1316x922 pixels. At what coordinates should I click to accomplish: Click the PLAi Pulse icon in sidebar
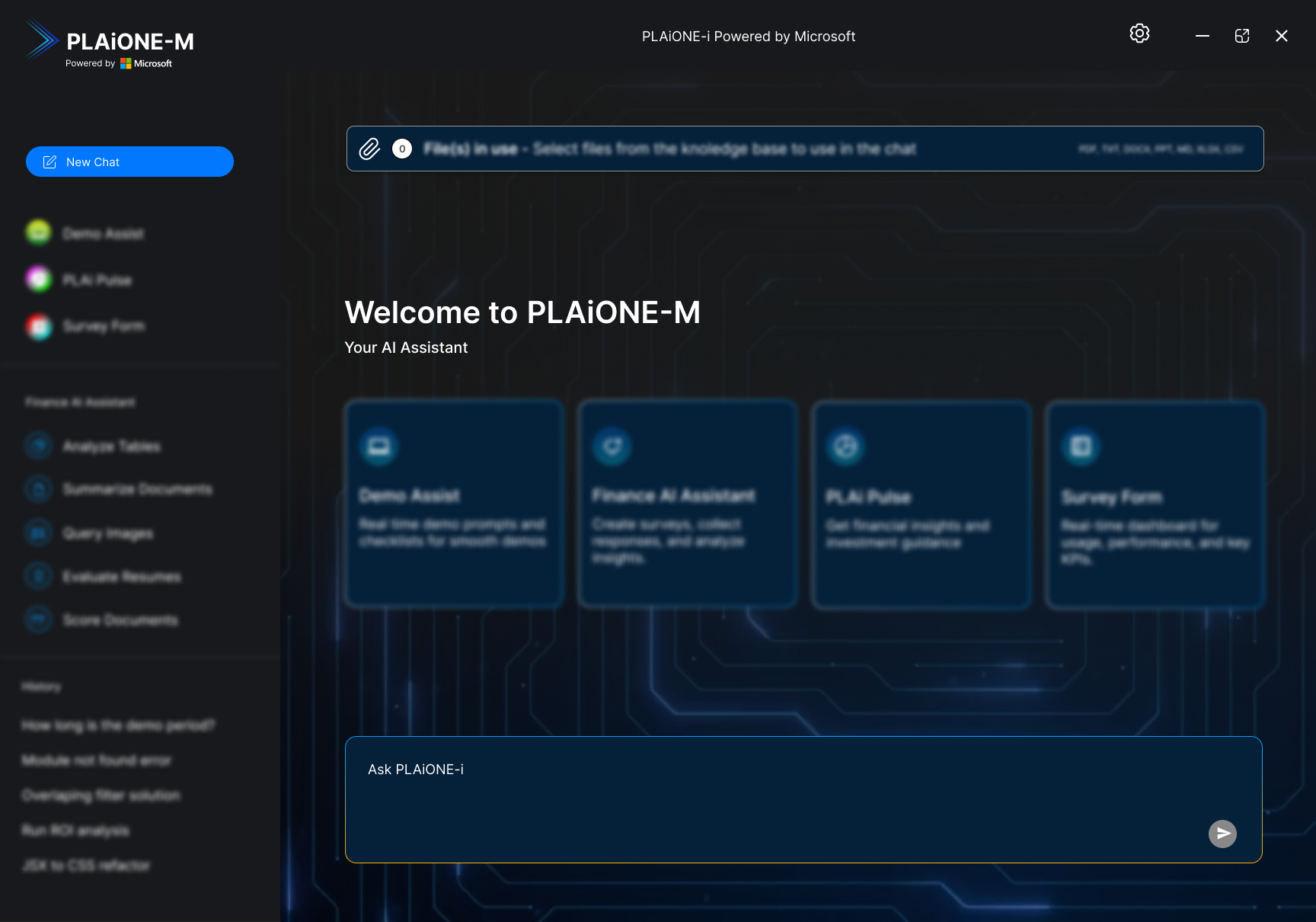[x=38, y=279]
